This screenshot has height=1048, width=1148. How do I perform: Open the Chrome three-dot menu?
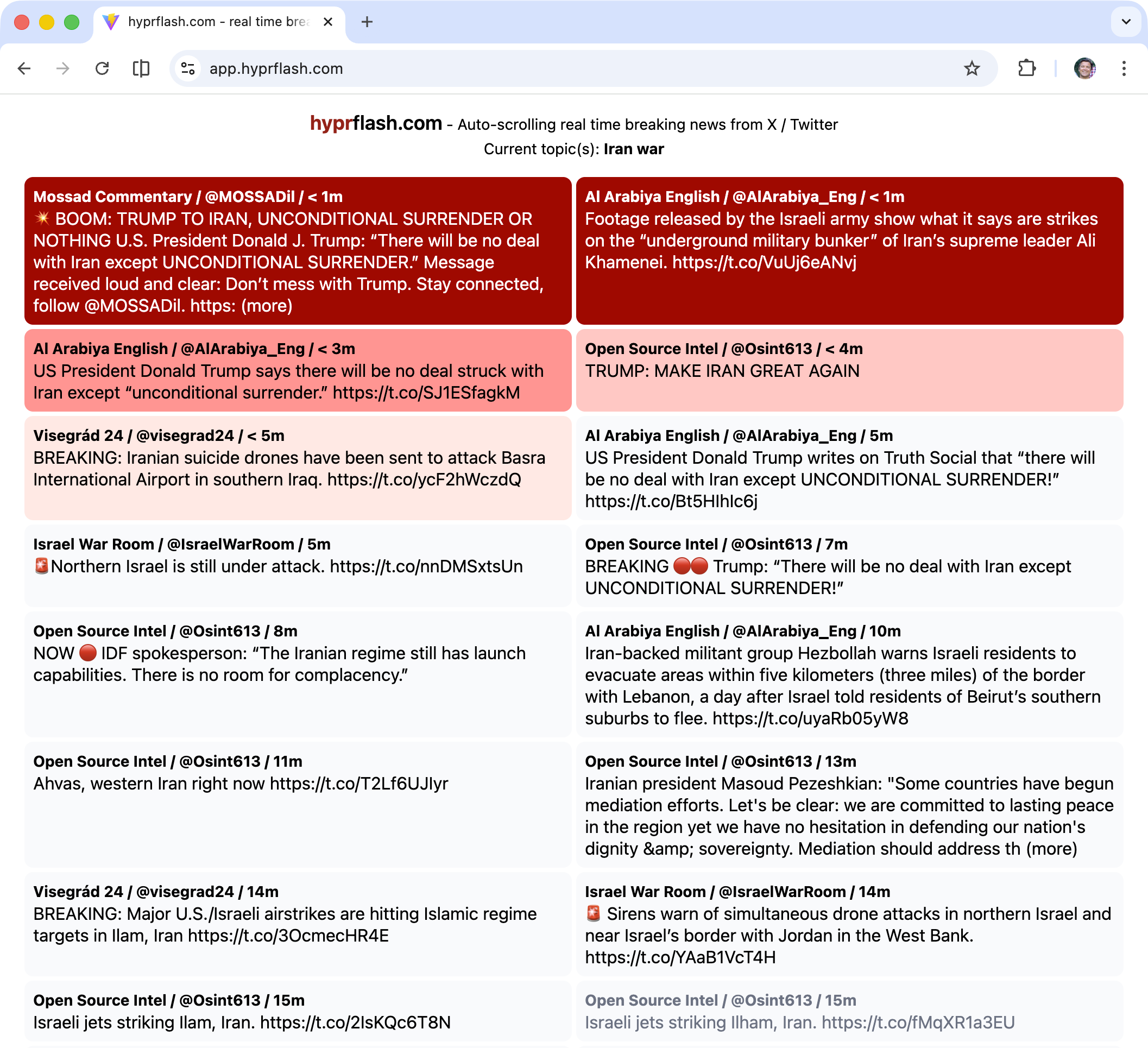click(1122, 68)
